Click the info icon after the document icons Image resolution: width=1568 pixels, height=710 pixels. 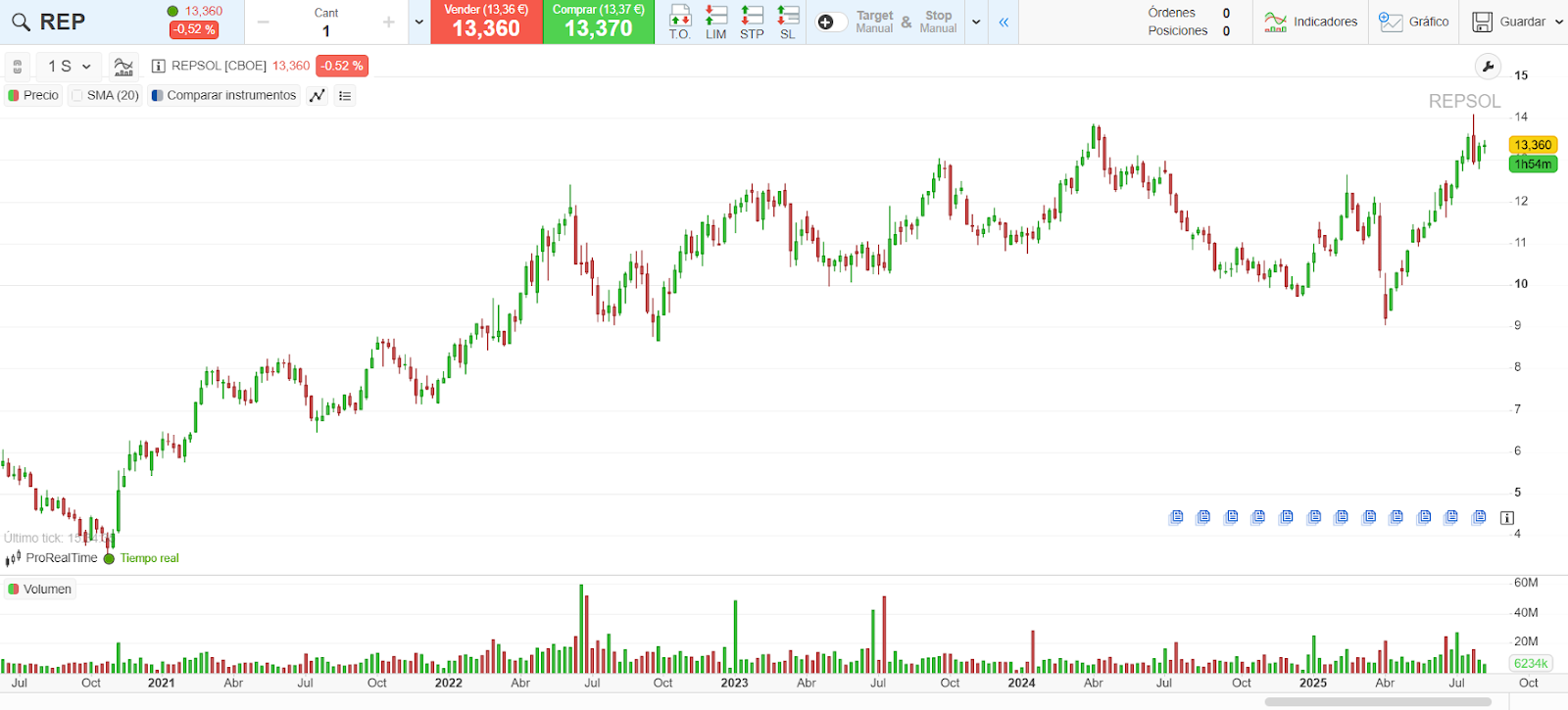[x=1507, y=517]
